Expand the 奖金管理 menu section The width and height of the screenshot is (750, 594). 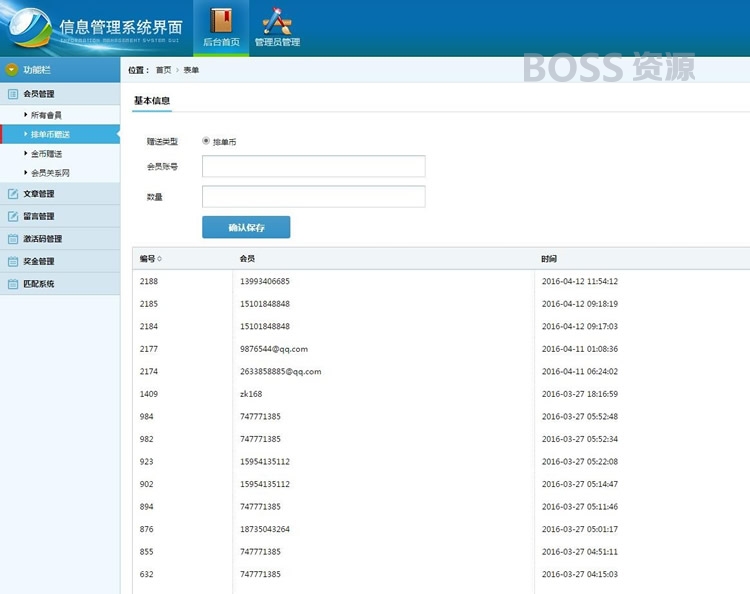coord(60,261)
